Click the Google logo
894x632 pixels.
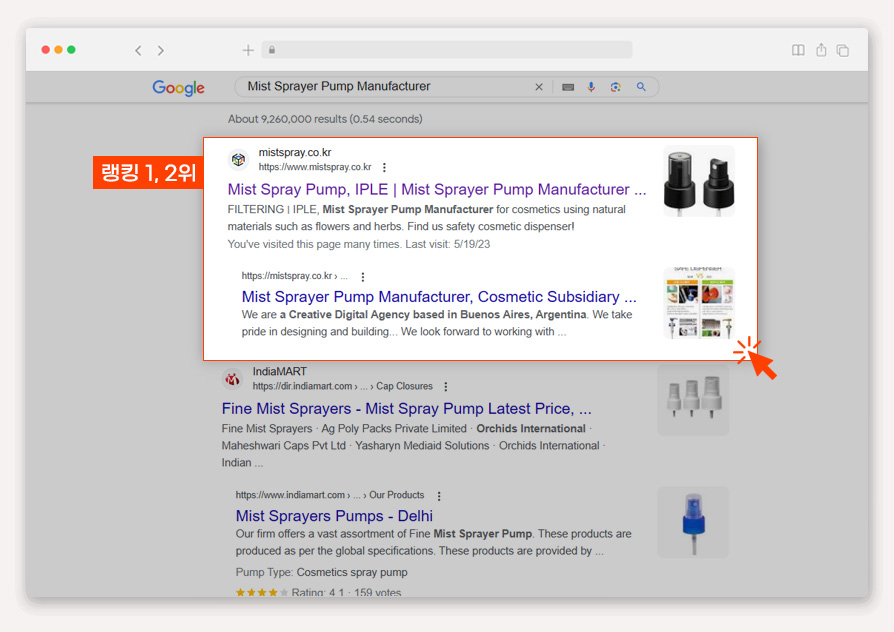pyautogui.click(x=178, y=88)
